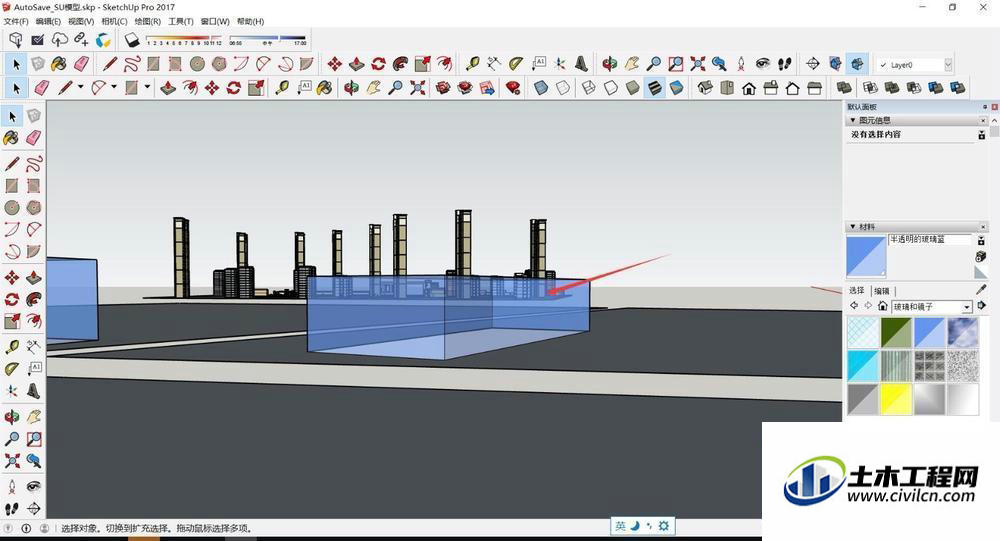The height and width of the screenshot is (541, 1000).
Task: Select Position Camera in the left toolbar
Action: (11, 487)
